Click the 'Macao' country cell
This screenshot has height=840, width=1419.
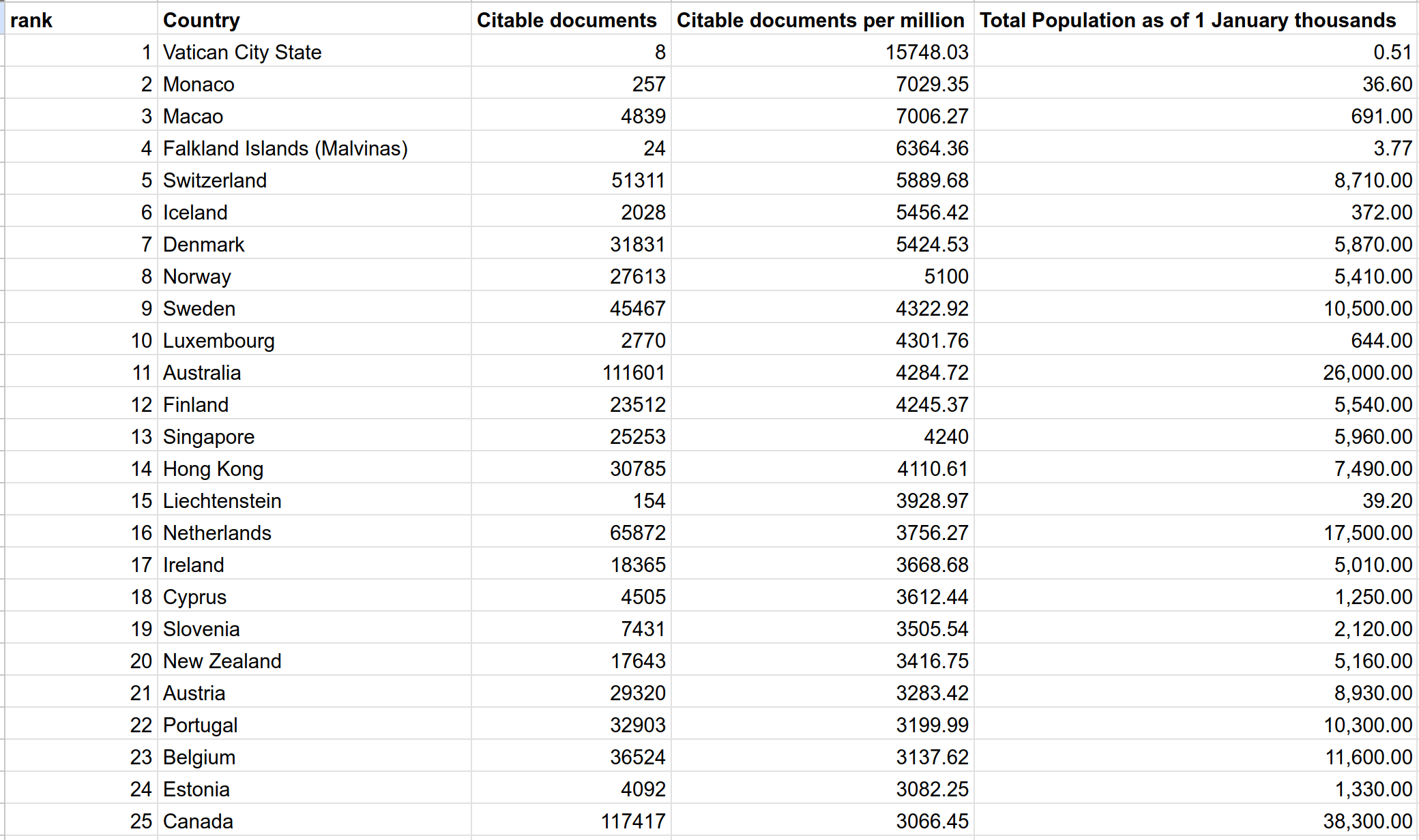314,115
